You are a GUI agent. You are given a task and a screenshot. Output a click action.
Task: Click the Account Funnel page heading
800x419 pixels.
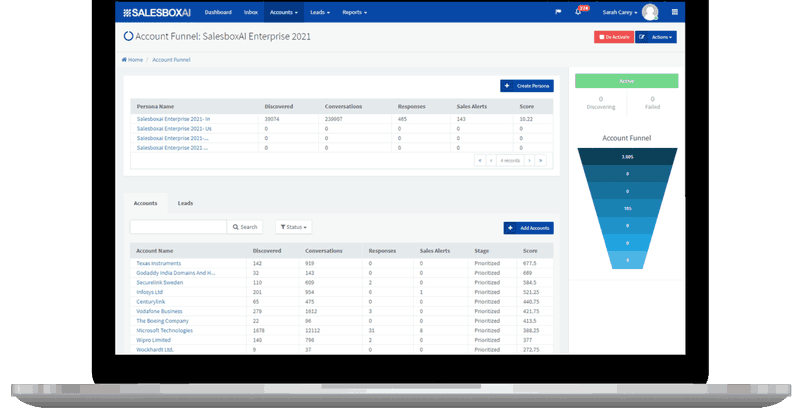point(223,36)
